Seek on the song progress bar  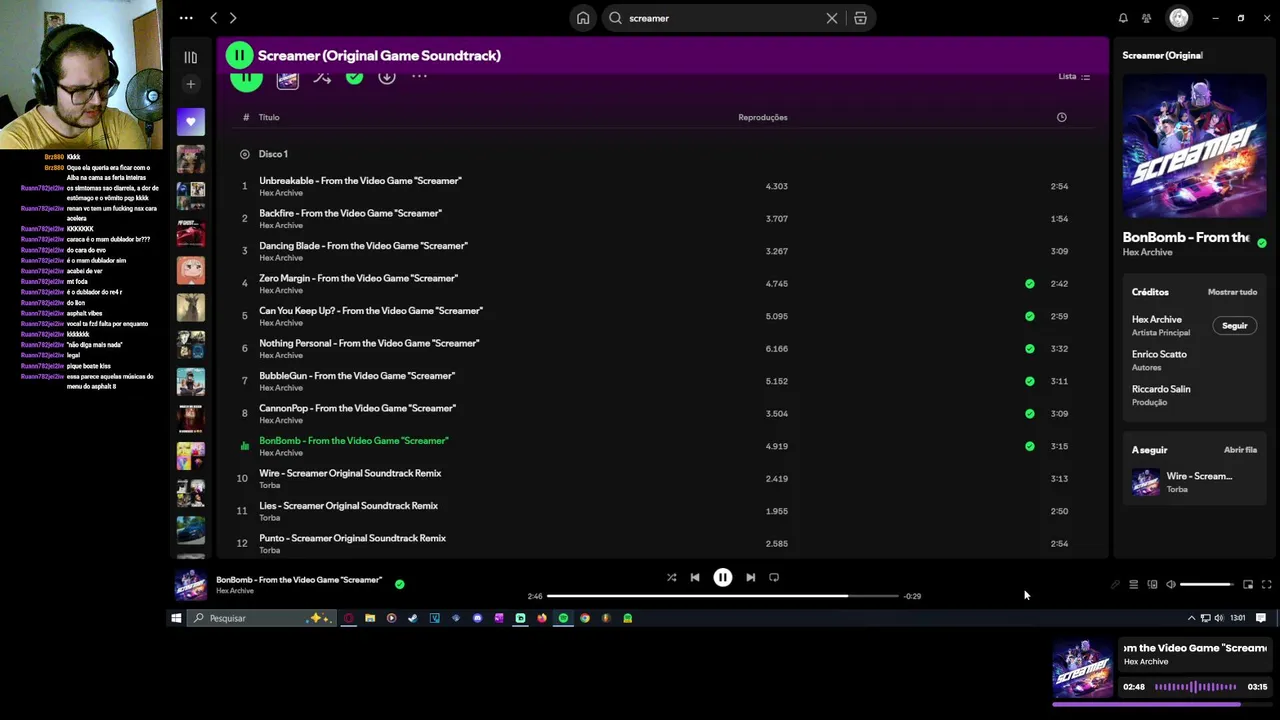pyautogui.click(x=722, y=596)
